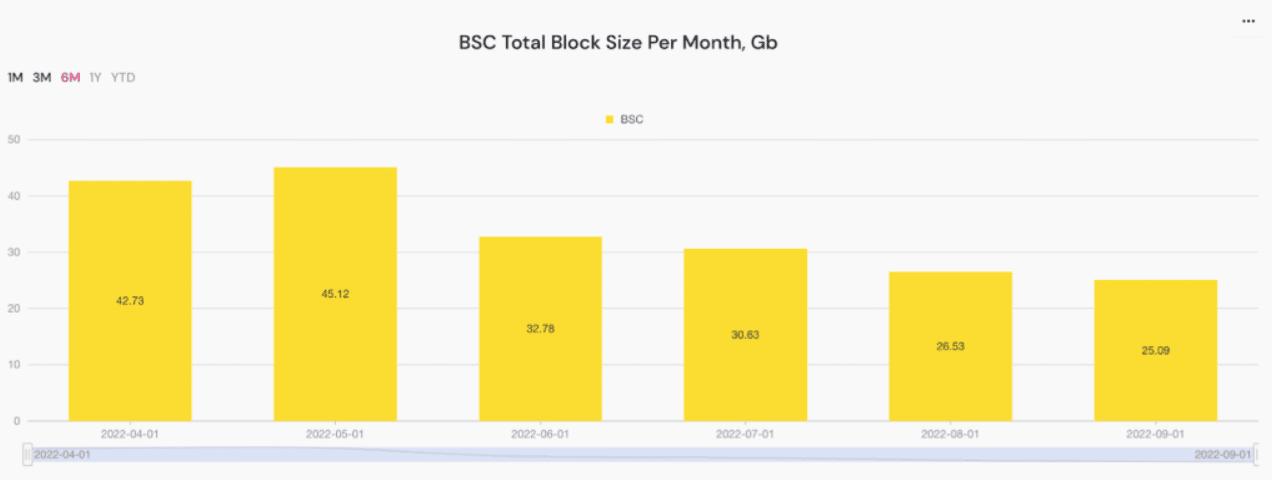The image size is (1272, 480).
Task: Switch to the 3M time range
Action: pos(41,77)
